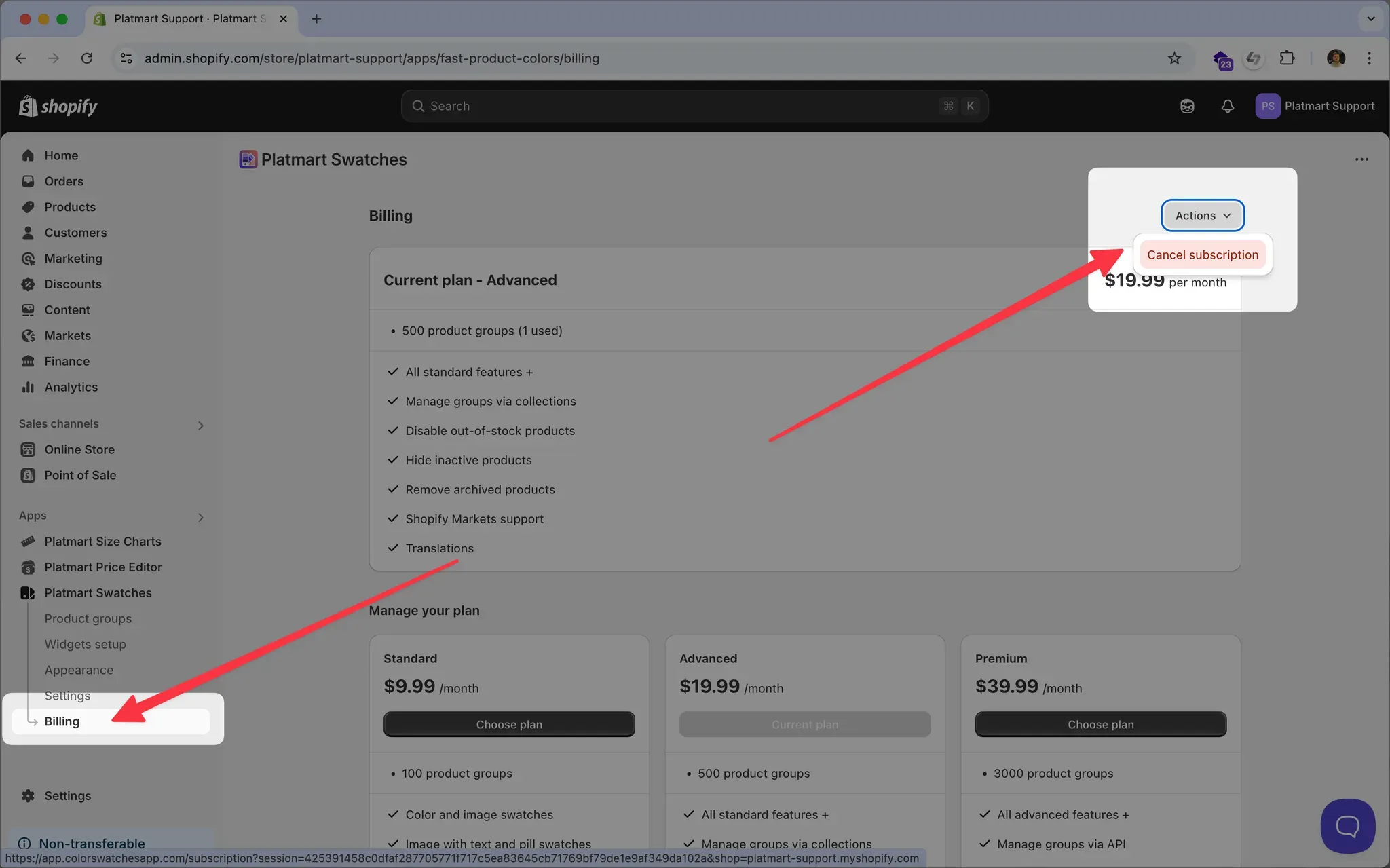
Task: Click the 'Shopify Markets support' feature
Action: tap(474, 519)
